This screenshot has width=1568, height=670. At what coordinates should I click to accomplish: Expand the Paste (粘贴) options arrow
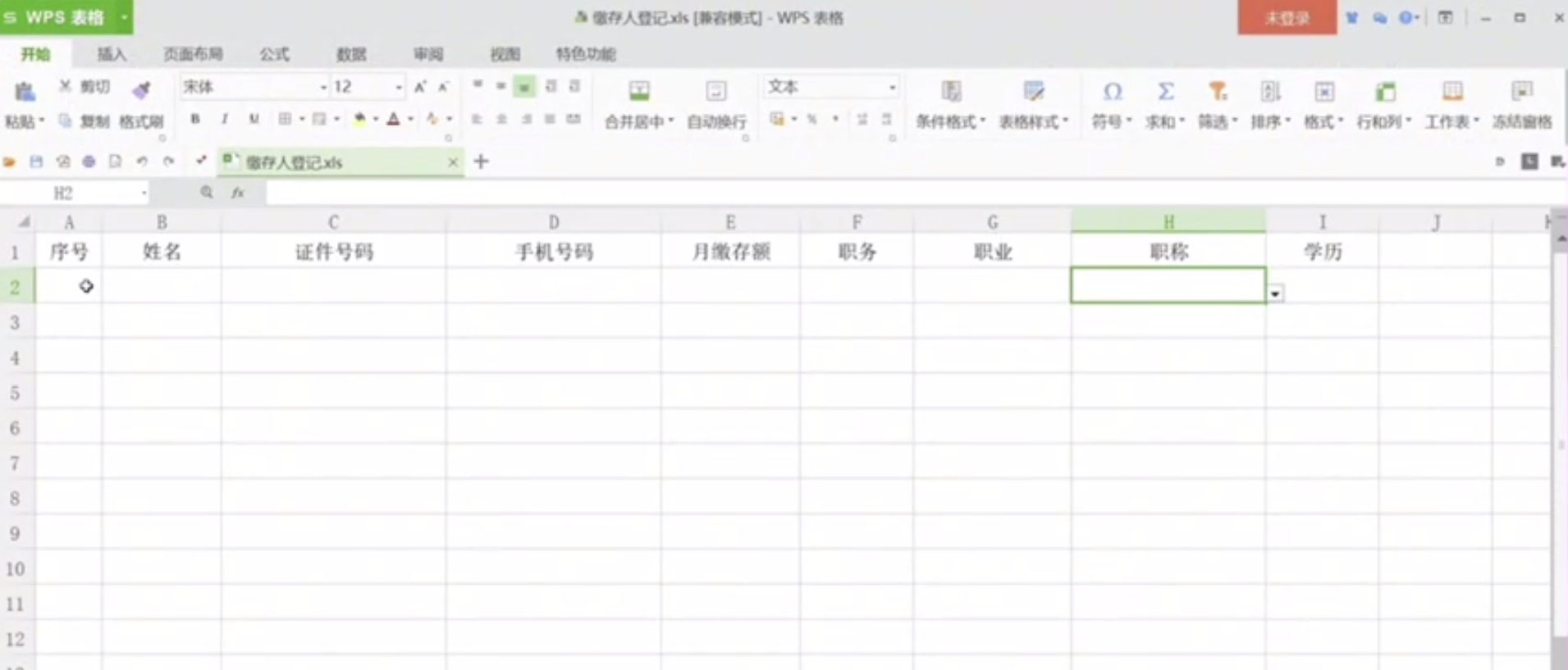click(x=42, y=121)
